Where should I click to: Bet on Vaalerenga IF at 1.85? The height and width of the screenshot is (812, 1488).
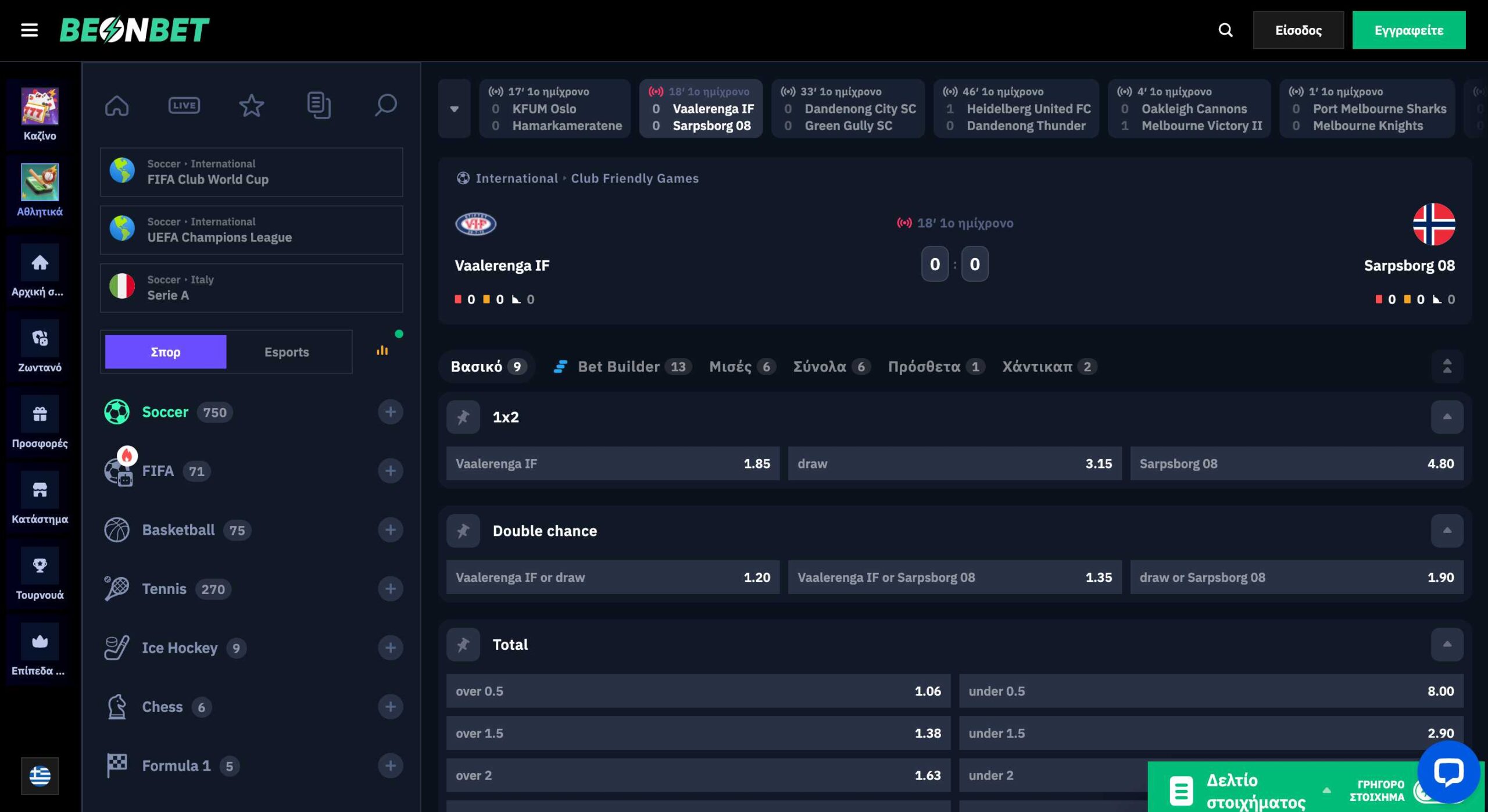click(613, 464)
